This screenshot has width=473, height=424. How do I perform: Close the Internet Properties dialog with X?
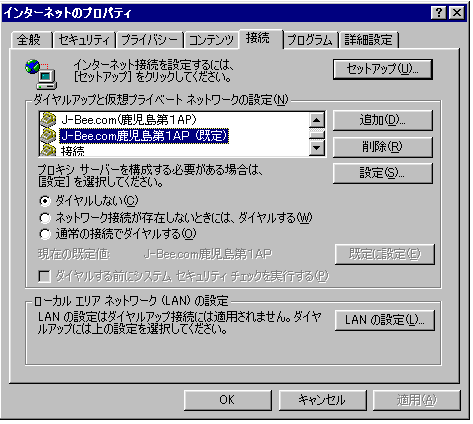pos(457,13)
